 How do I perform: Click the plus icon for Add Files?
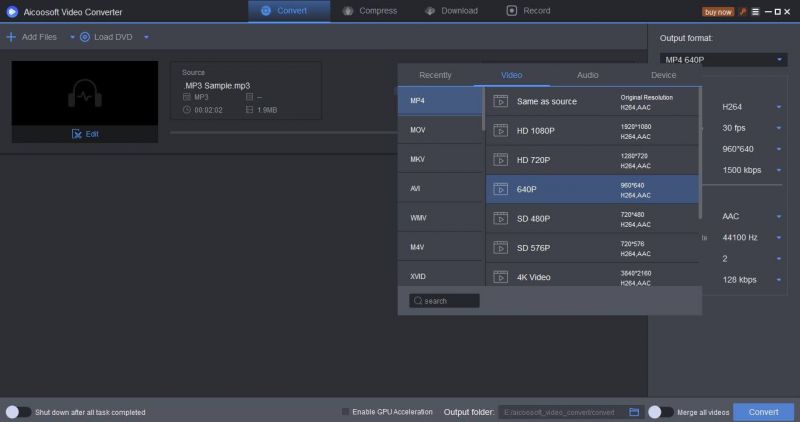[x=11, y=37]
